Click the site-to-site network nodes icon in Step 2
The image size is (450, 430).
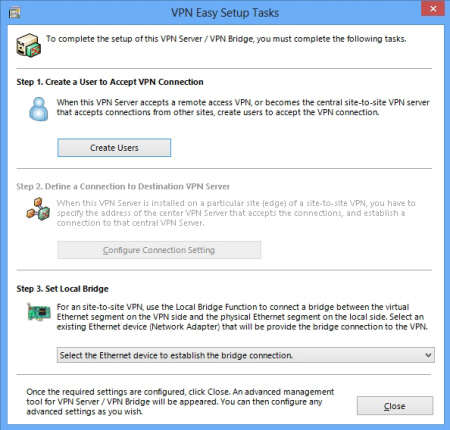click(x=38, y=209)
